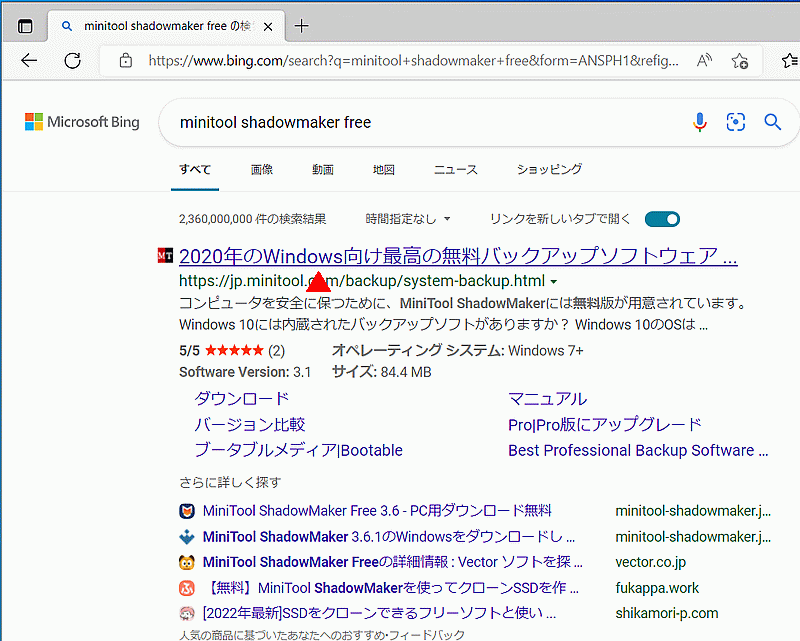Add this page to favorites
800x641 pixels.
click(739, 61)
